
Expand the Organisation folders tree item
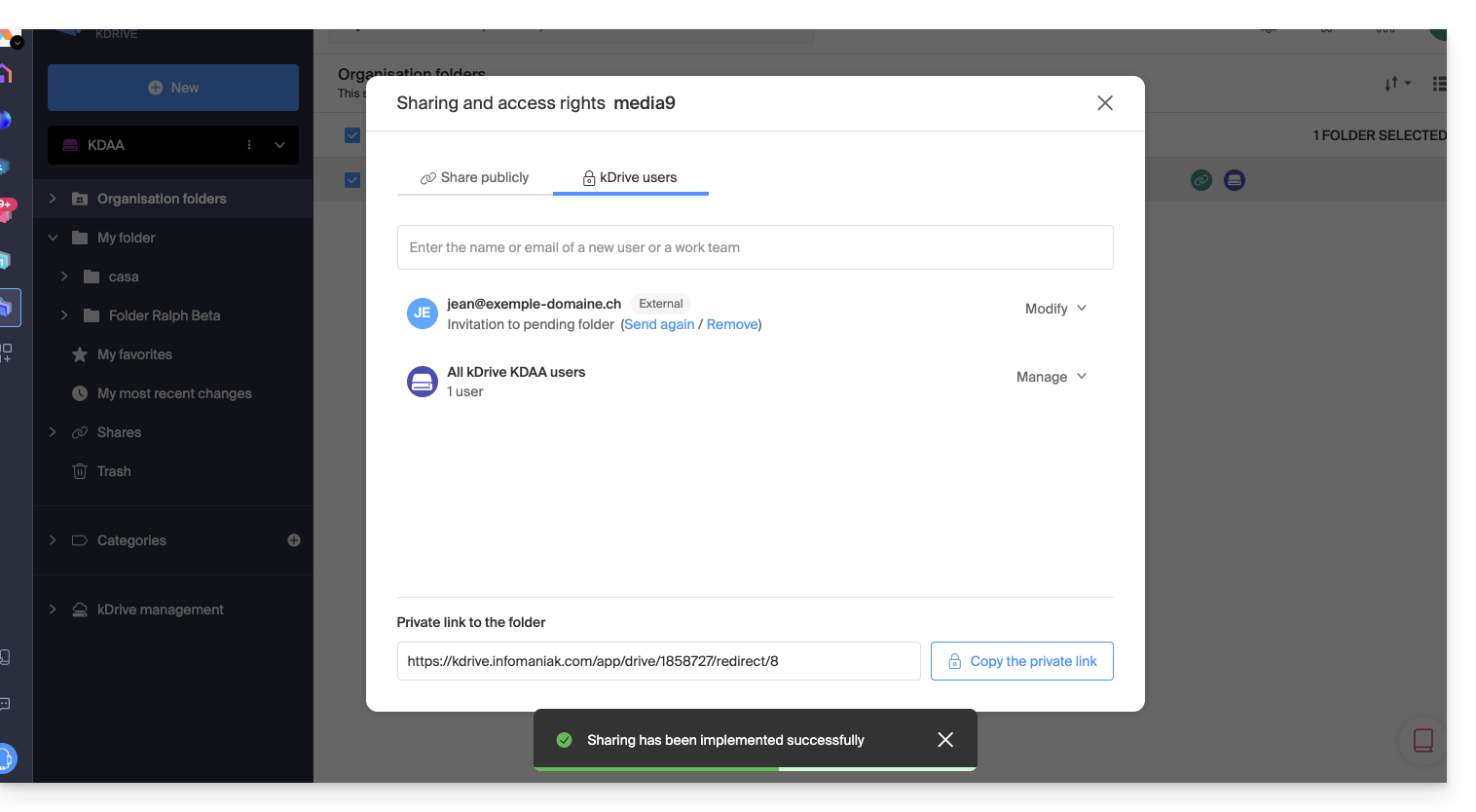[53, 199]
